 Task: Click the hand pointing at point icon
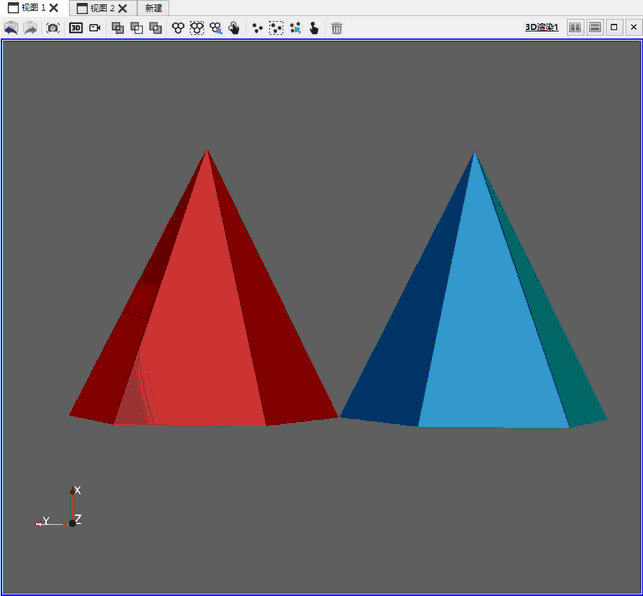click(314, 28)
